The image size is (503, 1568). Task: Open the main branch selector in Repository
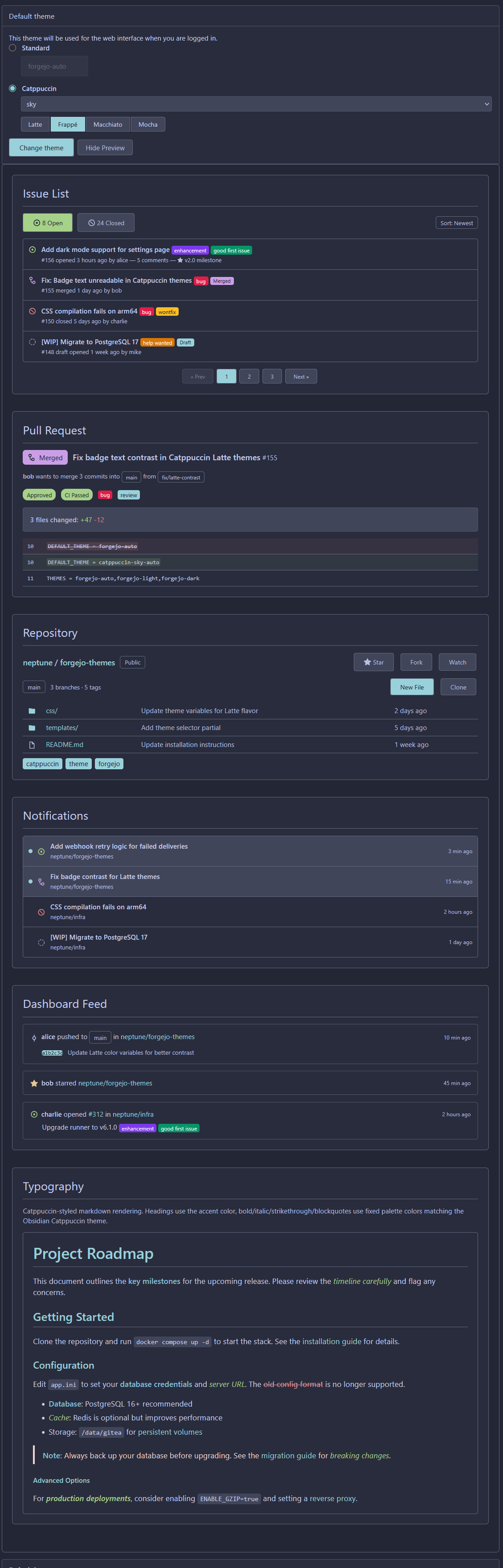tap(34, 688)
